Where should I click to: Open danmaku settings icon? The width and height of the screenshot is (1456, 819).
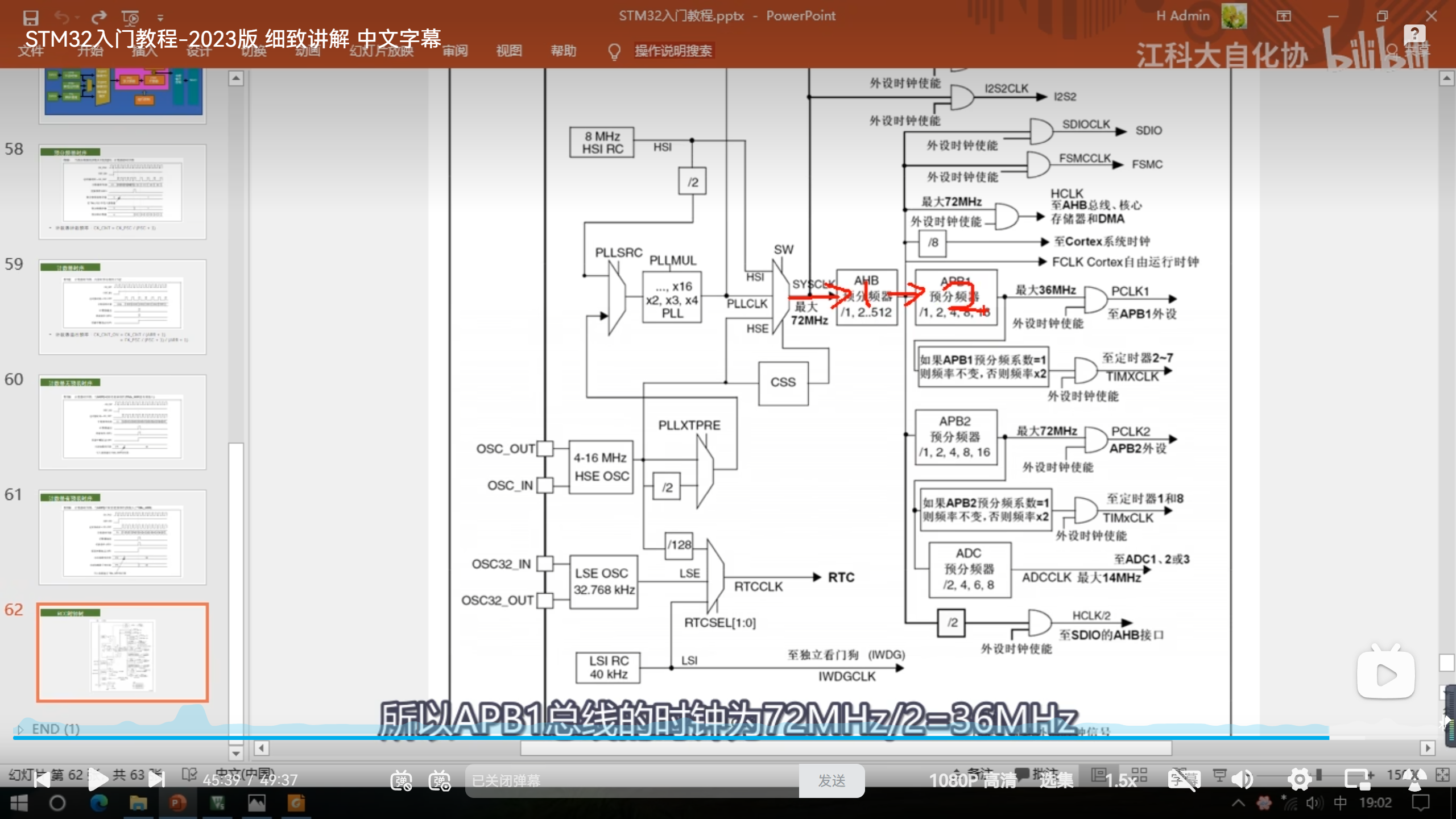tap(440, 780)
